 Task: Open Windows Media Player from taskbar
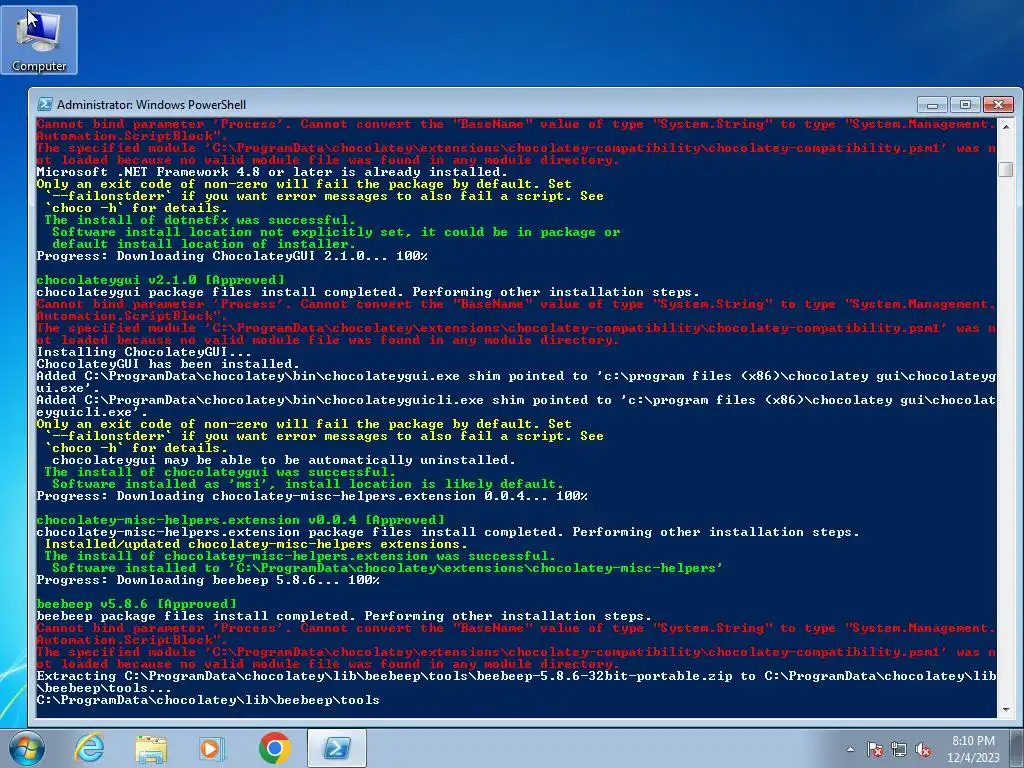(212, 748)
